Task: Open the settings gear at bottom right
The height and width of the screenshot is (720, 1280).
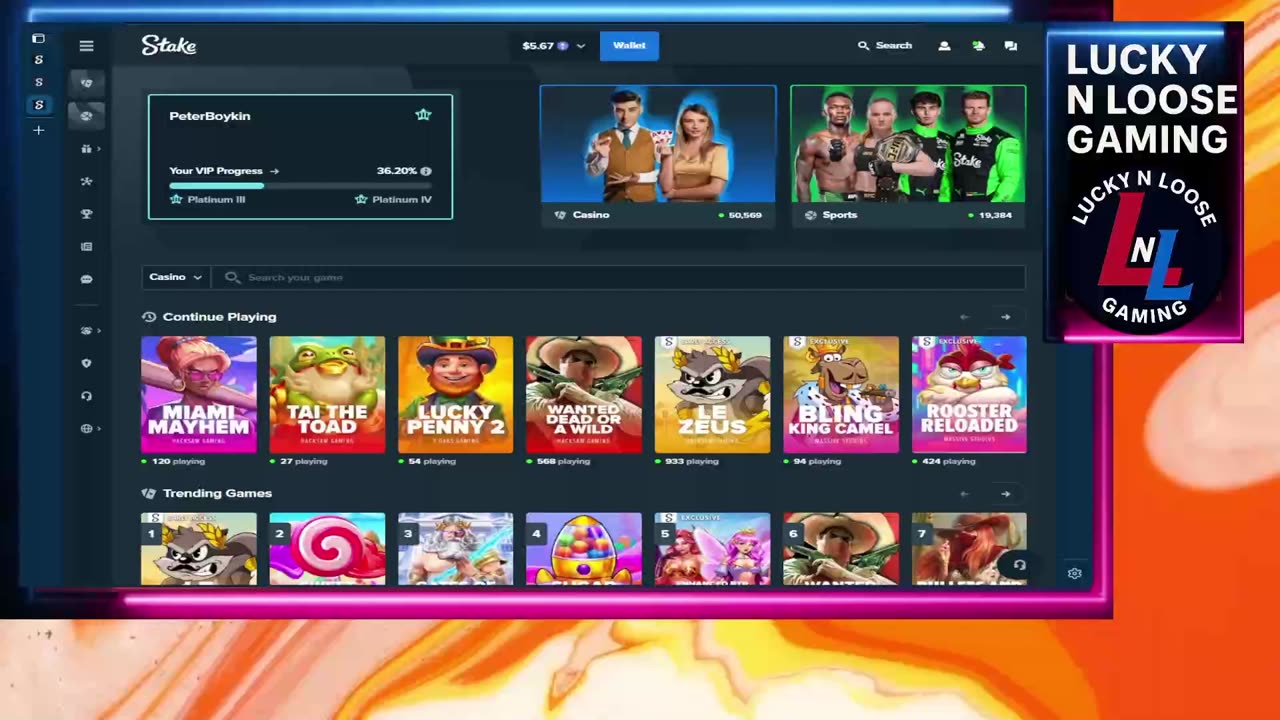Action: click(x=1075, y=573)
